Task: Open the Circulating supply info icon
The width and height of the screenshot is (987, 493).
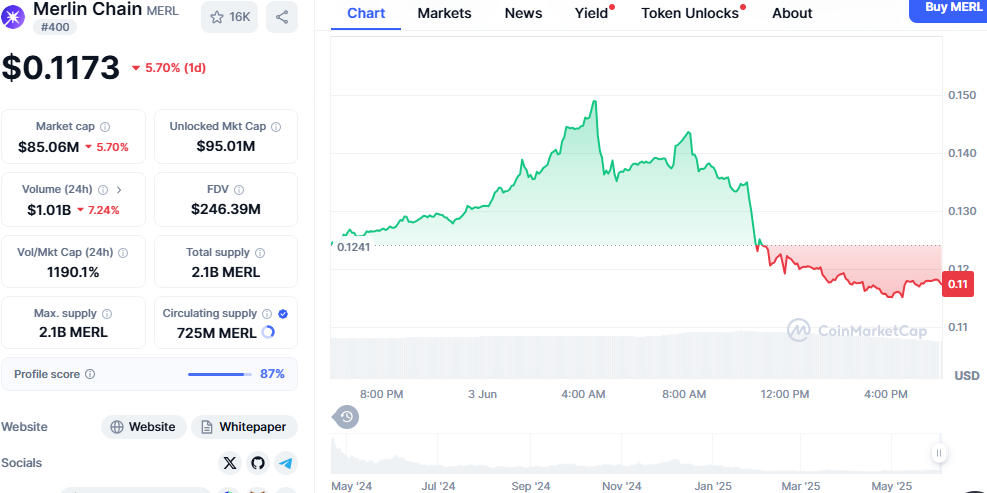Action: point(267,314)
